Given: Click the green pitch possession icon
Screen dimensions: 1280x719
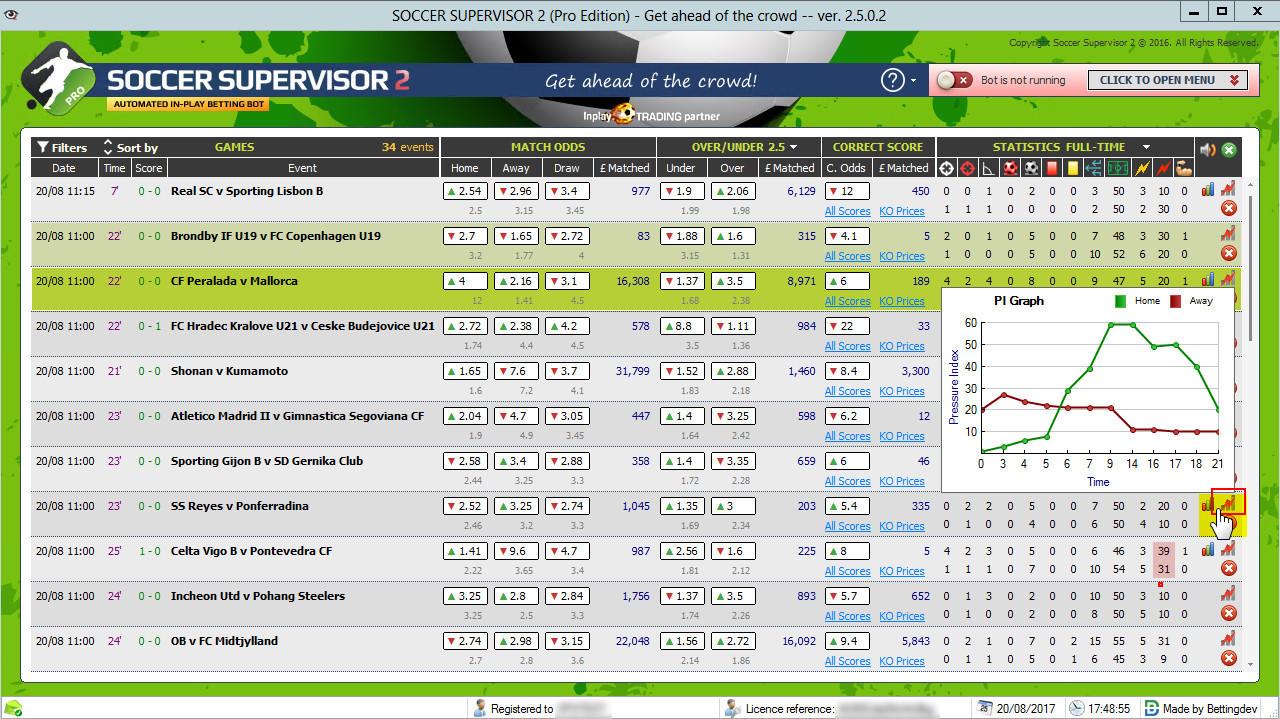Looking at the screenshot, I should pyautogui.click(x=1117, y=168).
